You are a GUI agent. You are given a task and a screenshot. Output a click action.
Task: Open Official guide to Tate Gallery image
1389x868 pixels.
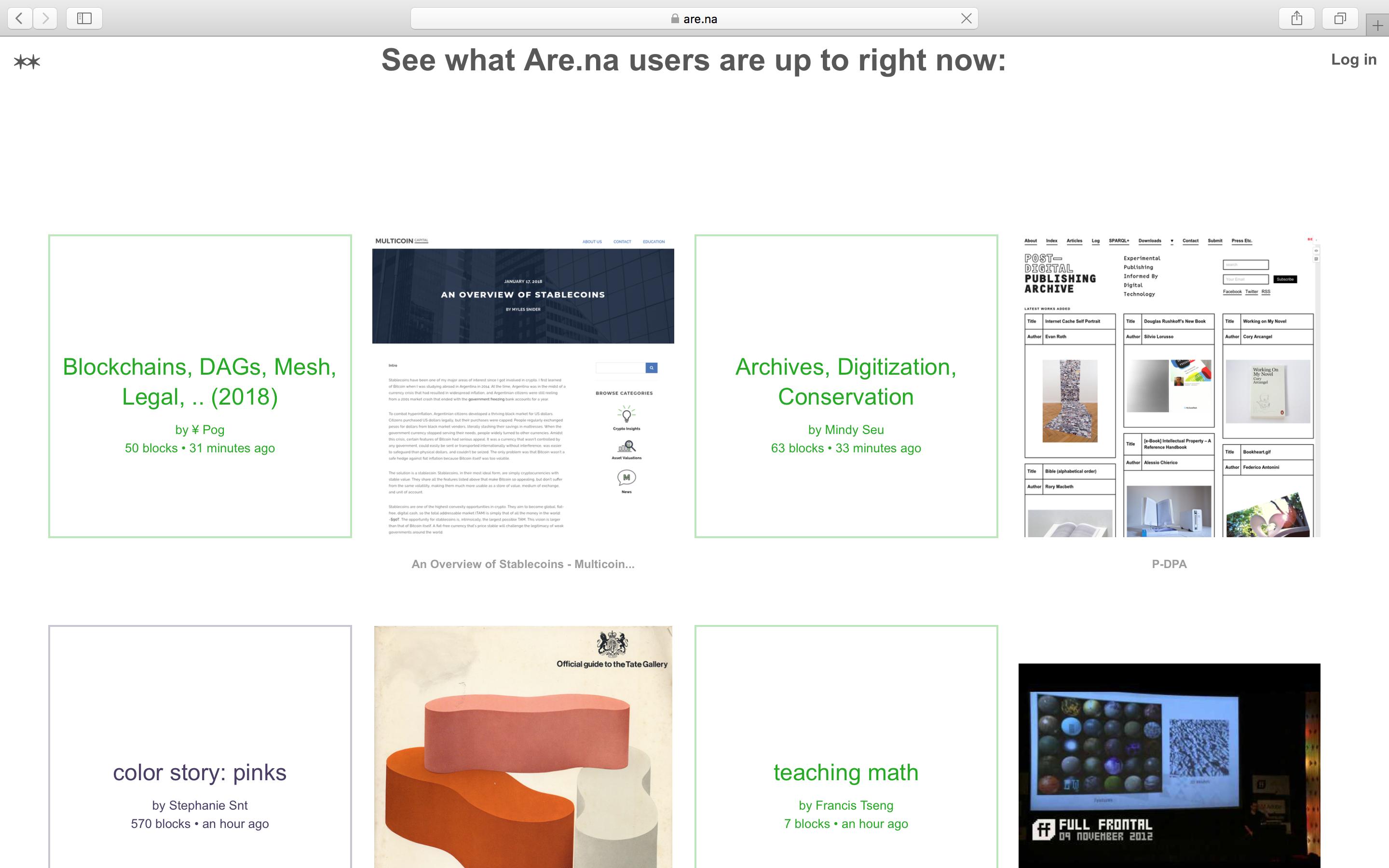tap(523, 747)
